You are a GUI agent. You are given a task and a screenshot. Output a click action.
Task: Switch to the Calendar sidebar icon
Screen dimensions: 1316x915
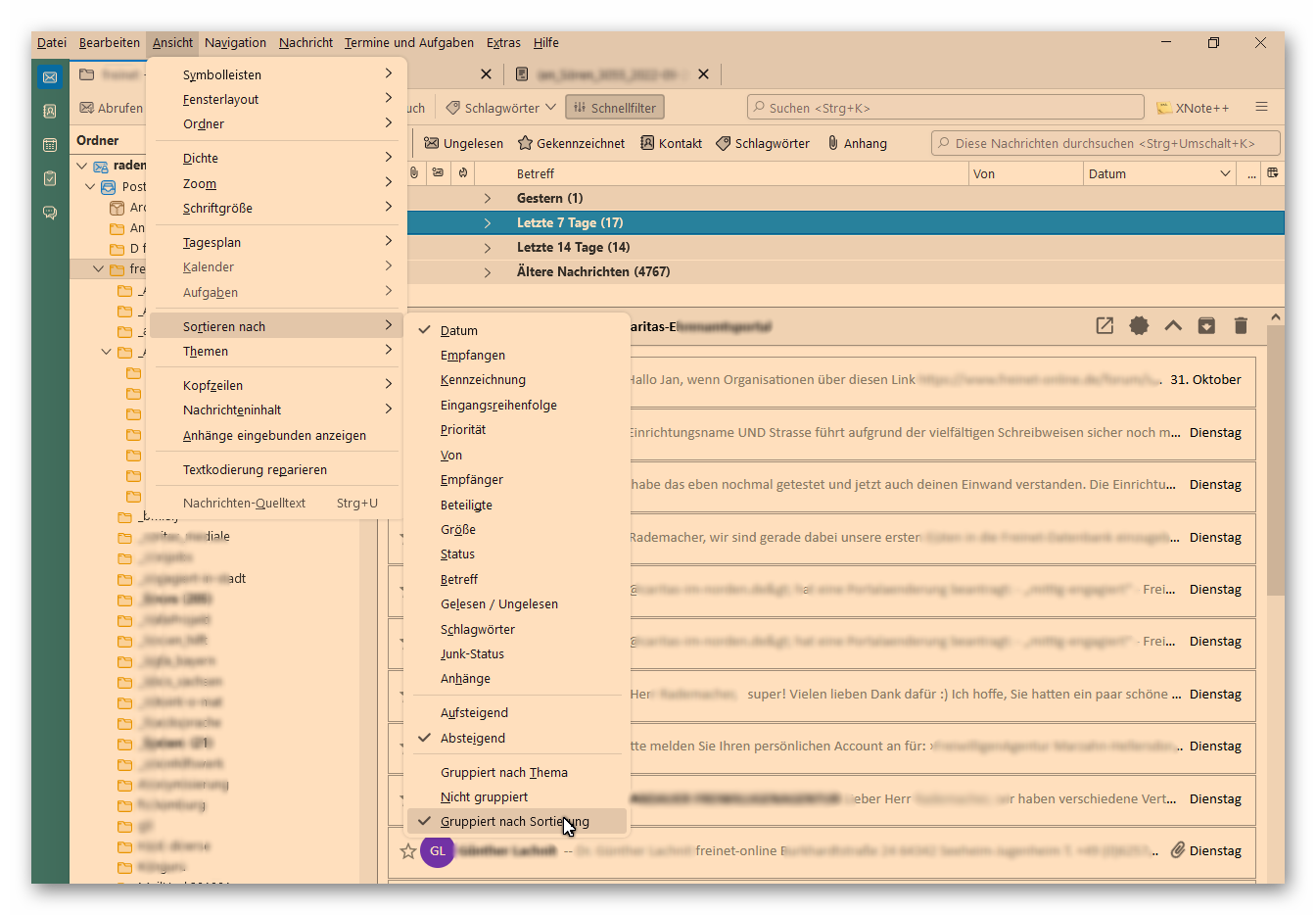pos(50,146)
